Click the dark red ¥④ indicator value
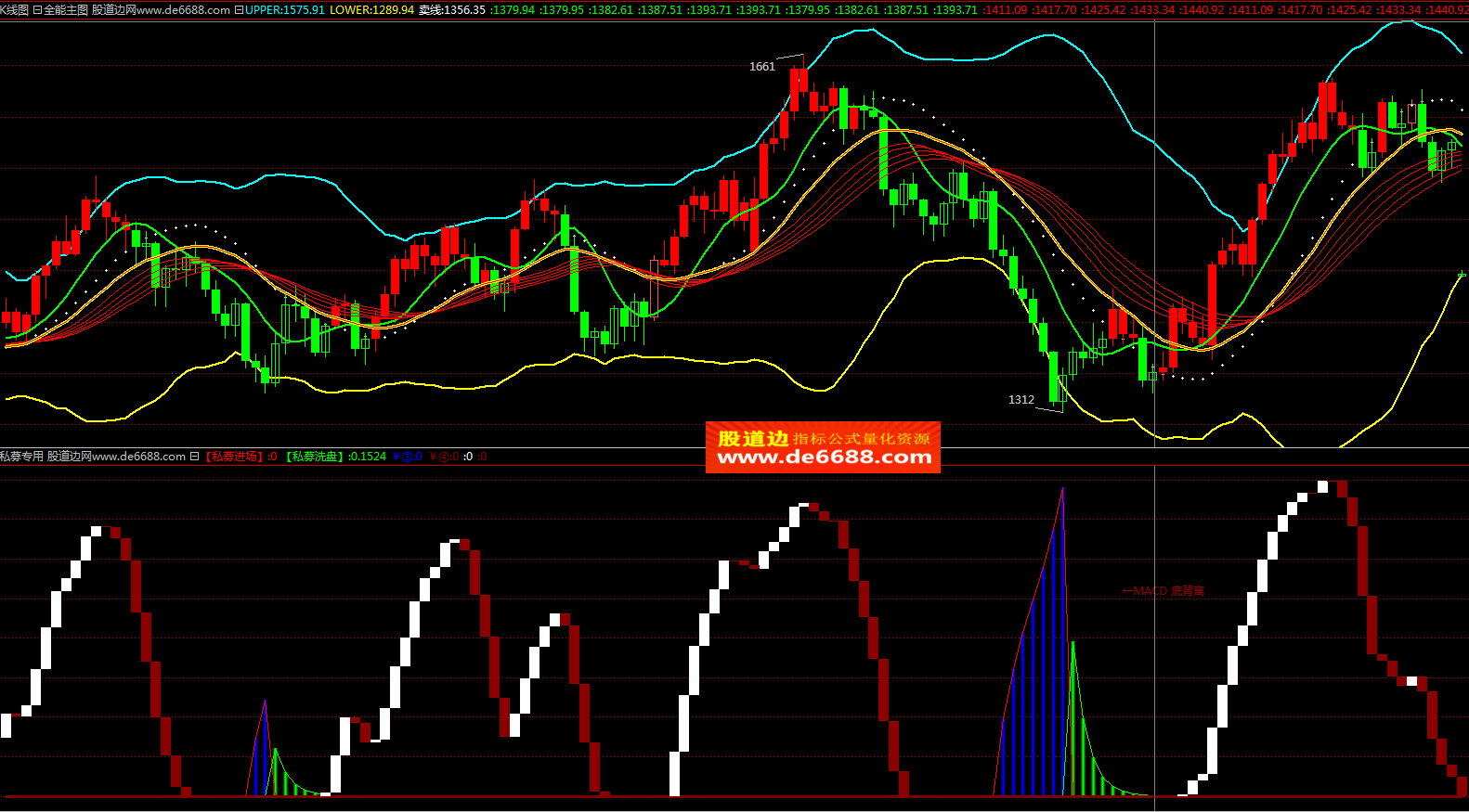 443,457
